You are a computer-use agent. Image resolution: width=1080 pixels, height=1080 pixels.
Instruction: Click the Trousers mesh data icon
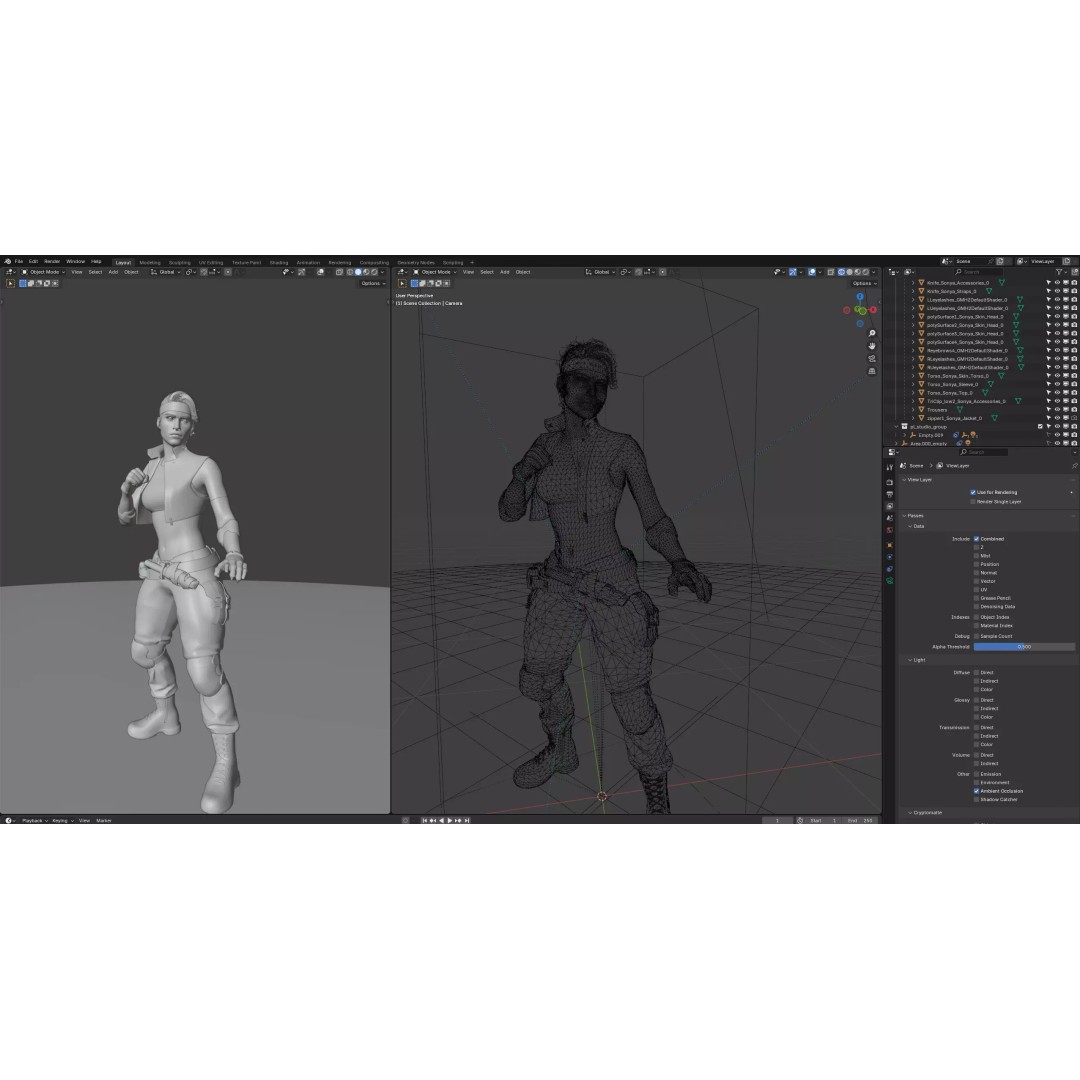click(x=959, y=410)
